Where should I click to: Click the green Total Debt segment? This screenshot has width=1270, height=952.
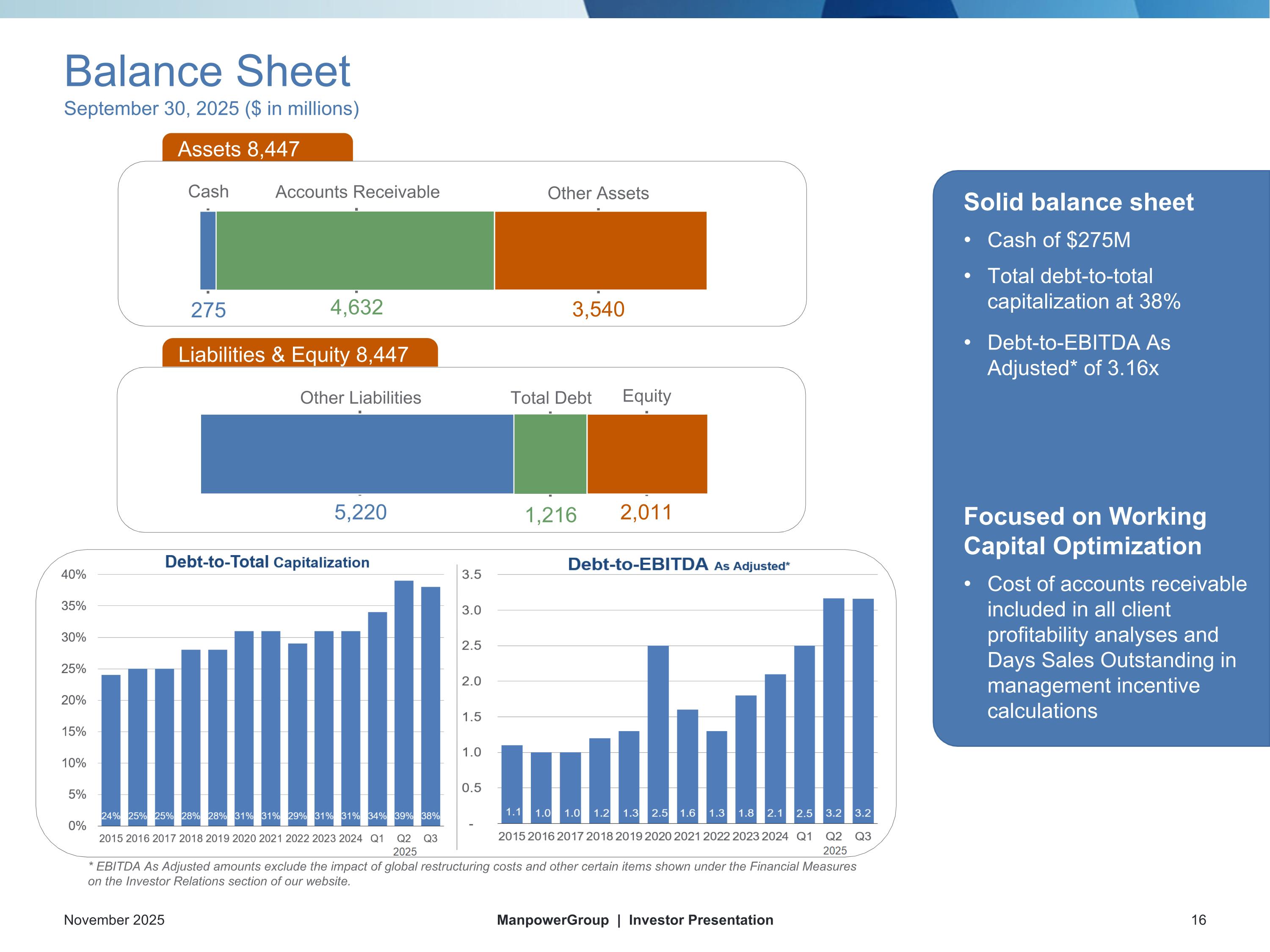tap(550, 454)
